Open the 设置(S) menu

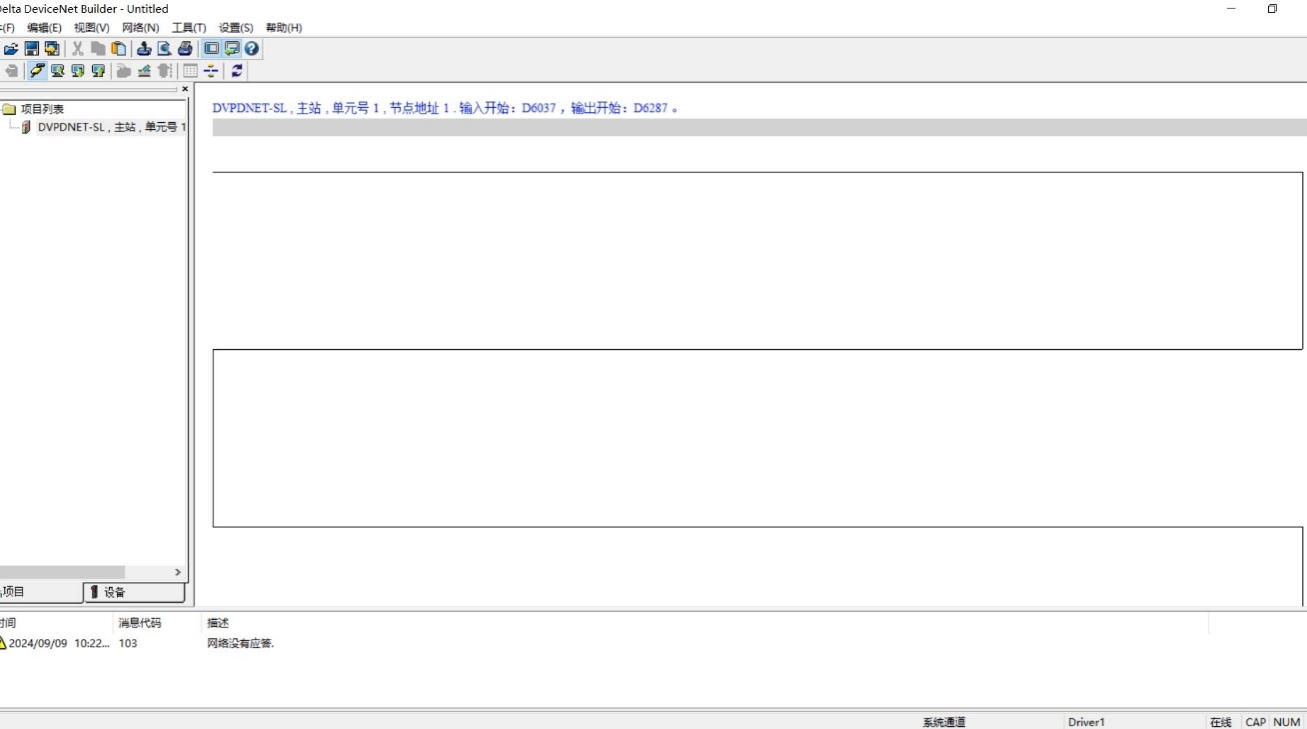[236, 28]
